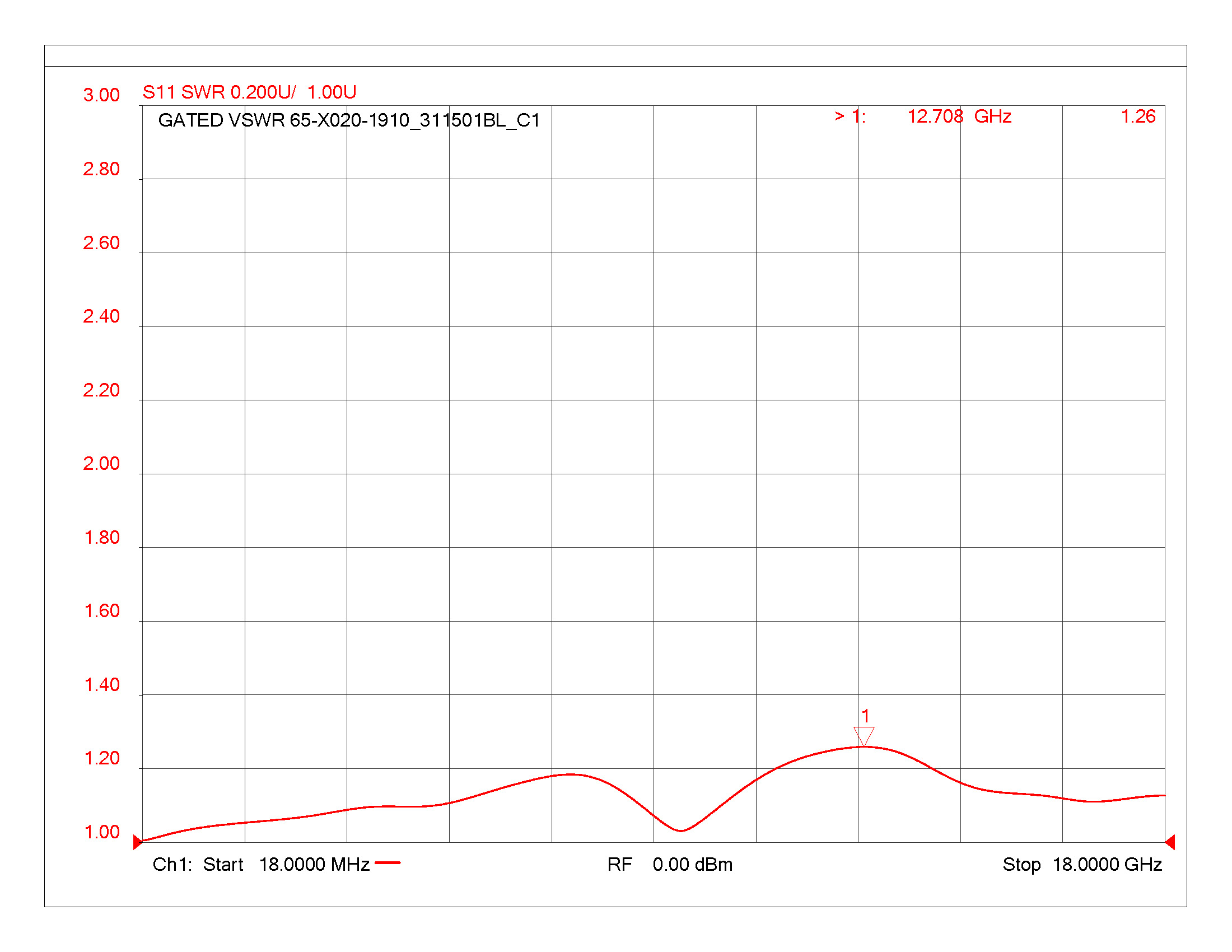The width and height of the screenshot is (1232, 952).
Task: Click the red trace legend line sample
Action: coord(388,863)
